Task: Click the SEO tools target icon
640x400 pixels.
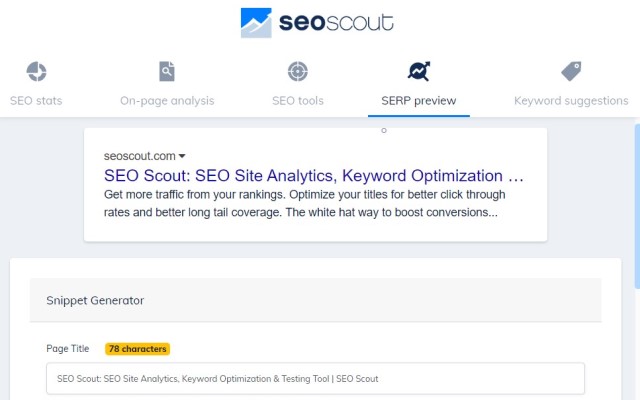Action: click(x=297, y=72)
